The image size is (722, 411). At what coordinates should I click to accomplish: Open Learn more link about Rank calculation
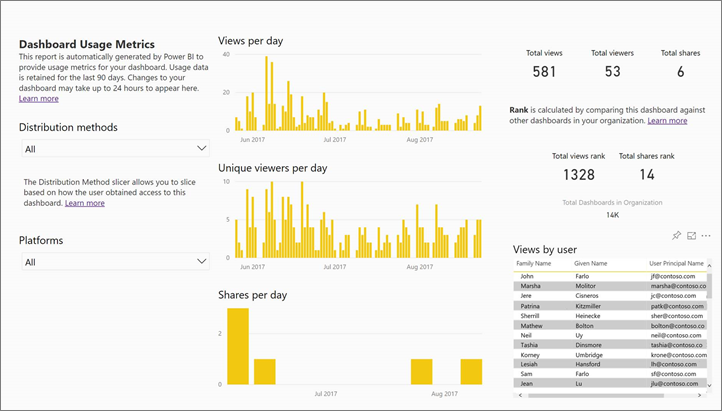[667, 120]
